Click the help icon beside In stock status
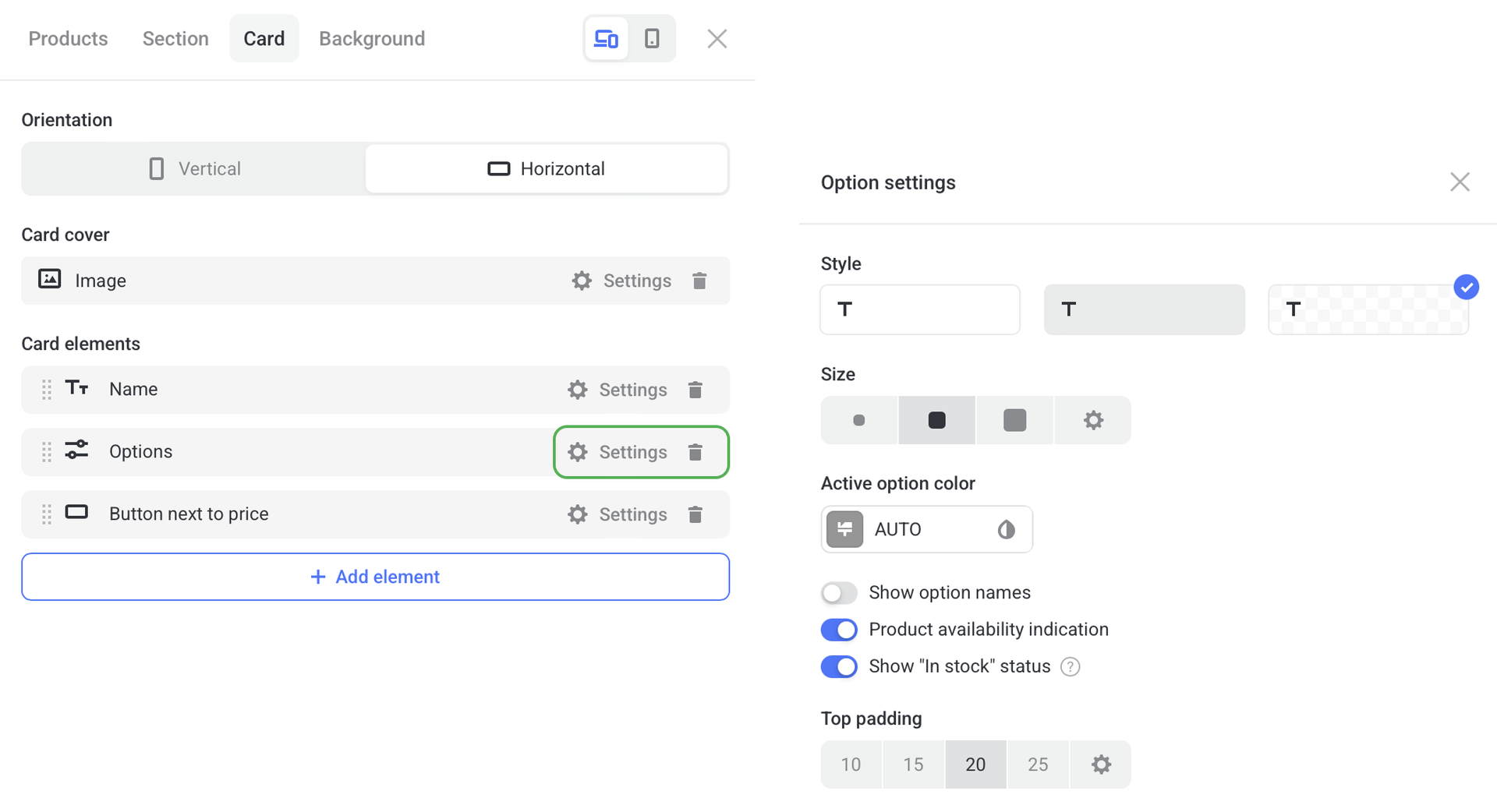This screenshot has height=812, width=1497. point(1071,667)
